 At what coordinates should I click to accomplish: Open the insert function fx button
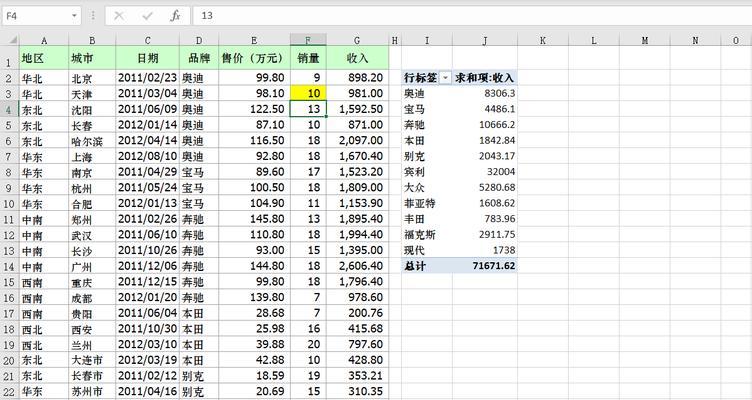(175, 16)
